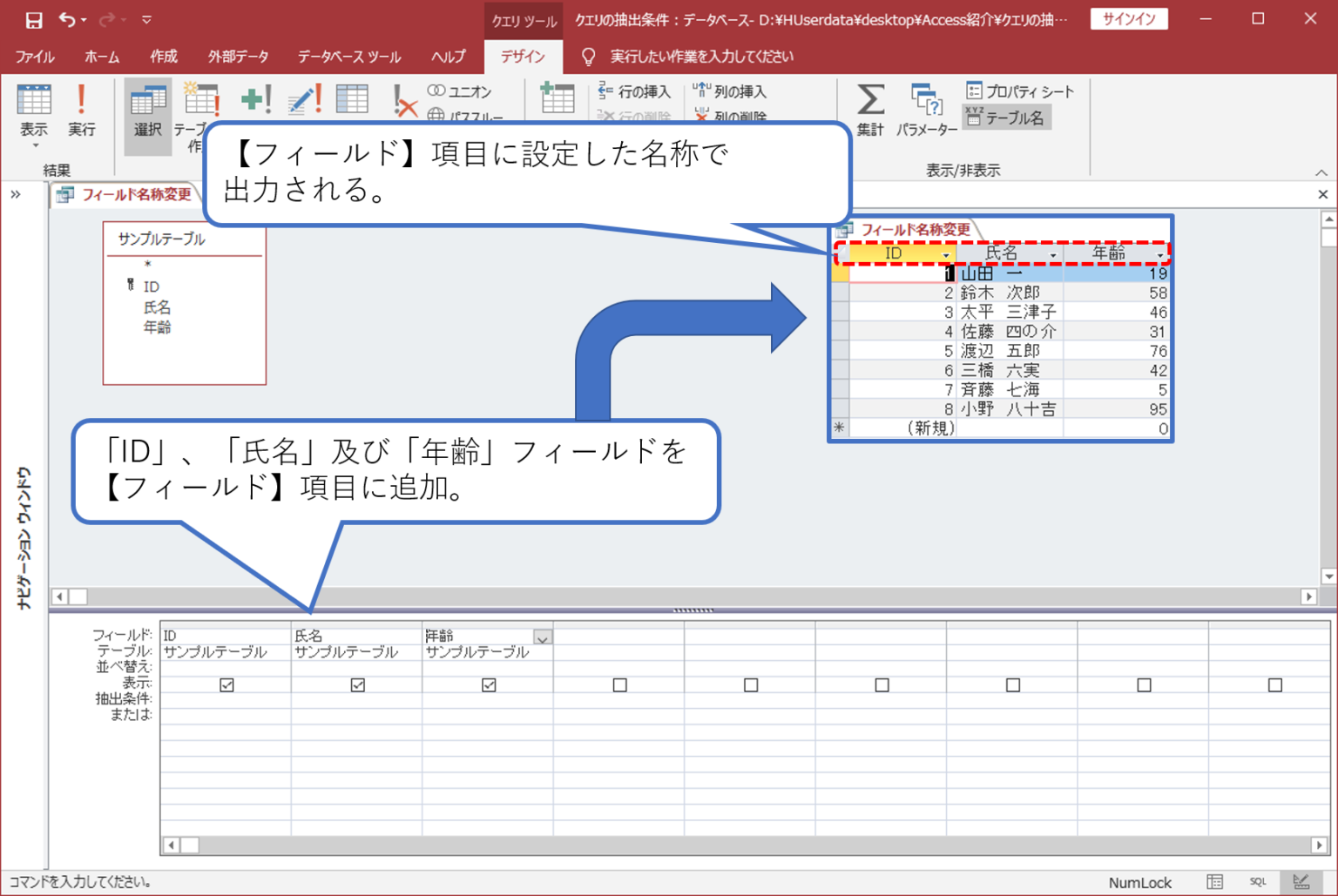Choose the crosstab query icon
This screenshot has width=1338, height=896.
(x=352, y=99)
